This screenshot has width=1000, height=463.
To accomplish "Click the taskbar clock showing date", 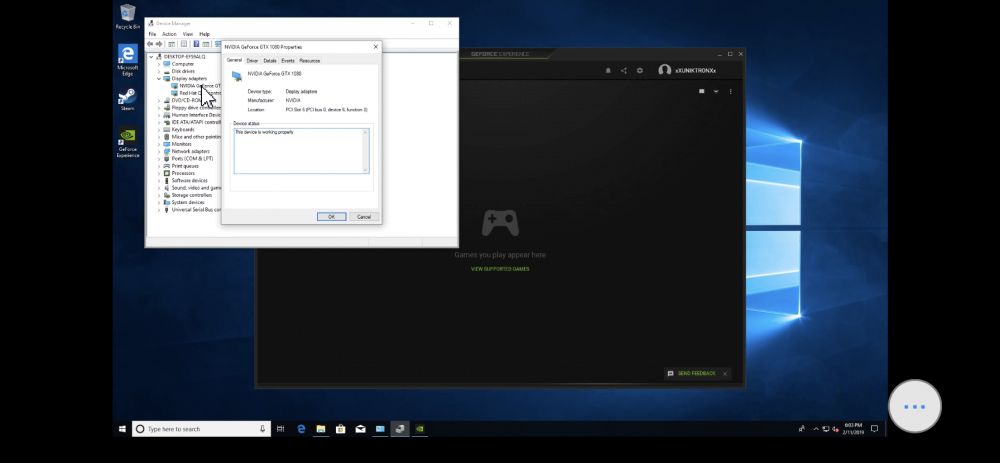I will point(853,429).
